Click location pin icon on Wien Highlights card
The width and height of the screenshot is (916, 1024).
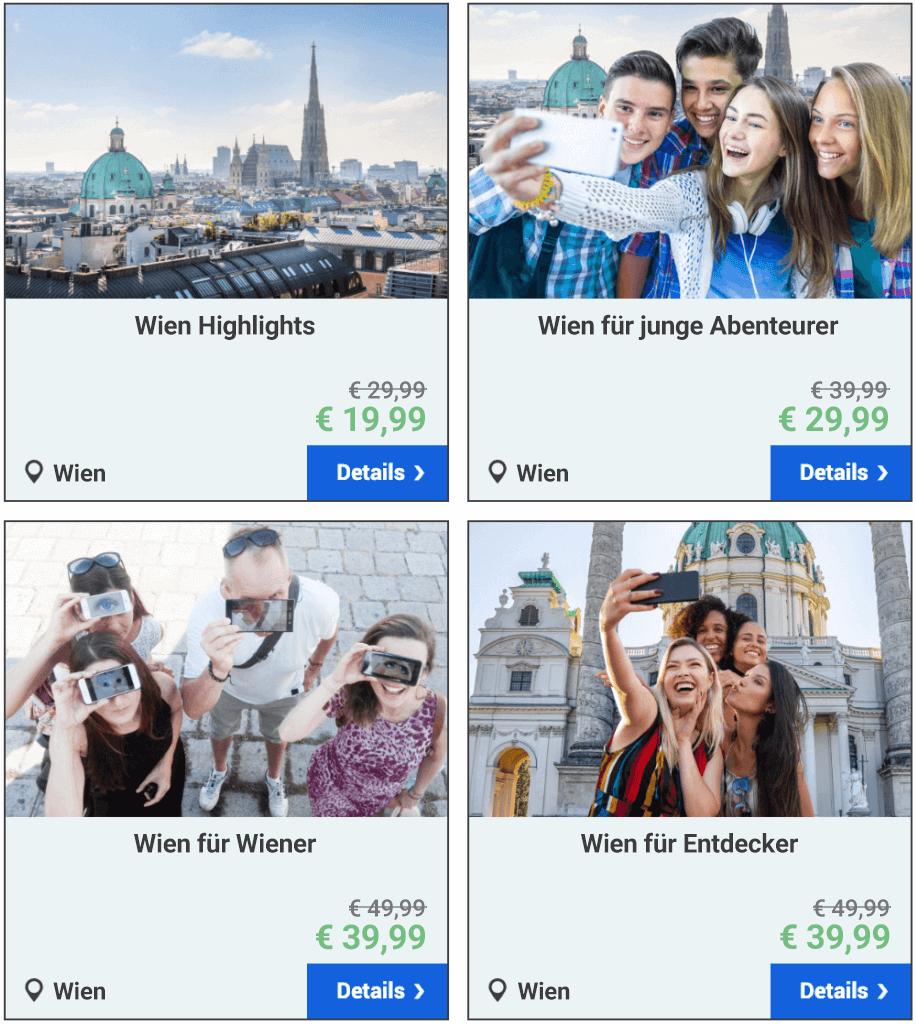coord(34,472)
